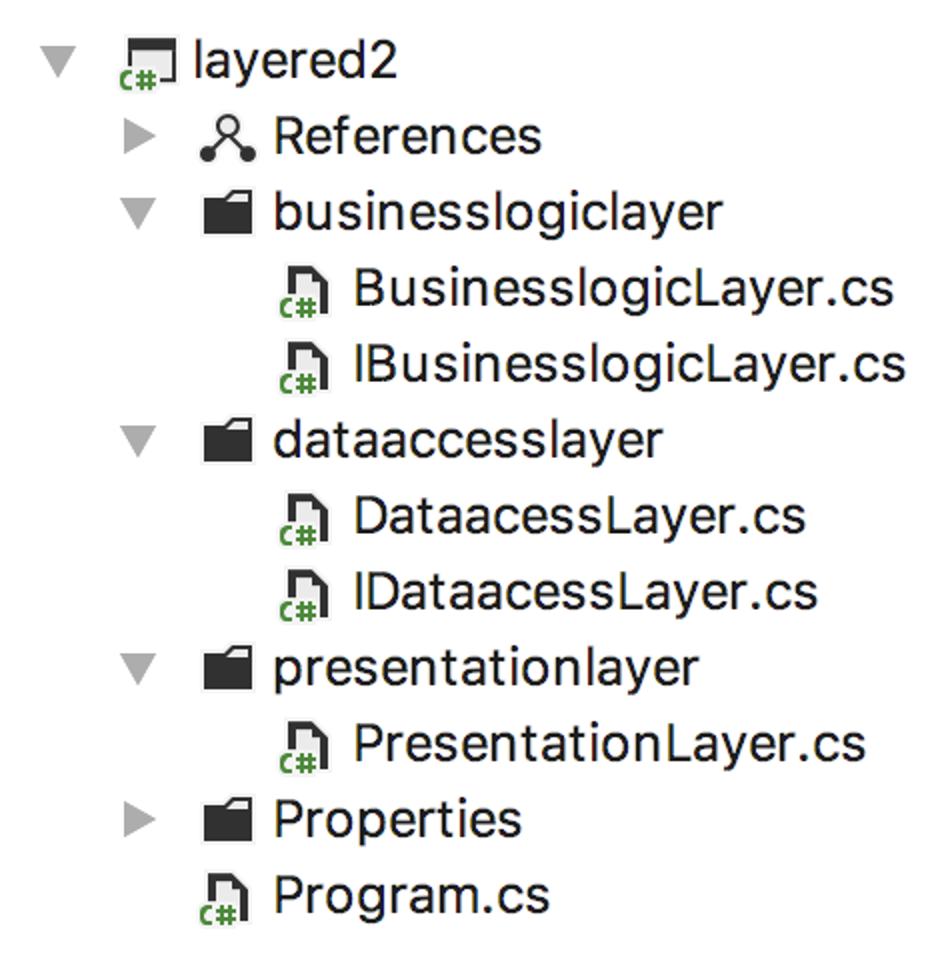Collapse the presentationlayer folder
The height and width of the screenshot is (962, 946).
[138, 668]
